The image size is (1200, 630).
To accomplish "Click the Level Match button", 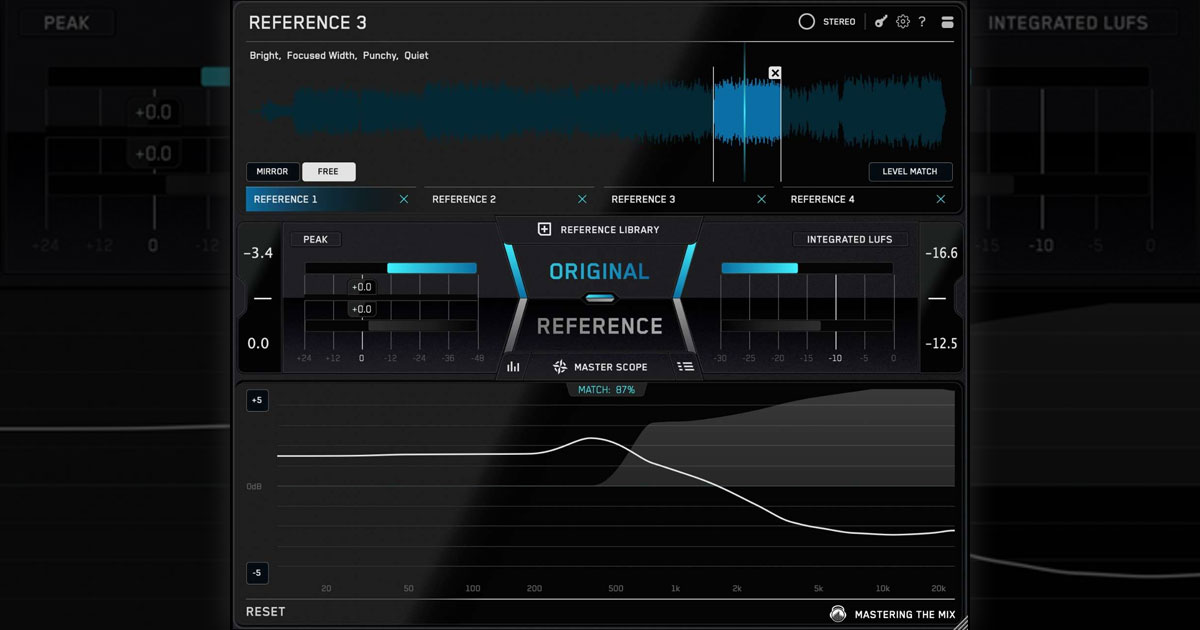I will 910,171.
